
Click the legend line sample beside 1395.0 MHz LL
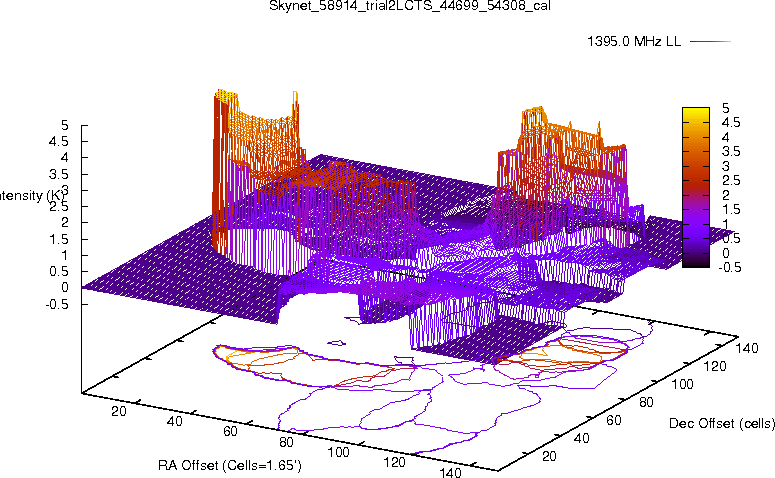pyautogui.click(x=710, y=42)
